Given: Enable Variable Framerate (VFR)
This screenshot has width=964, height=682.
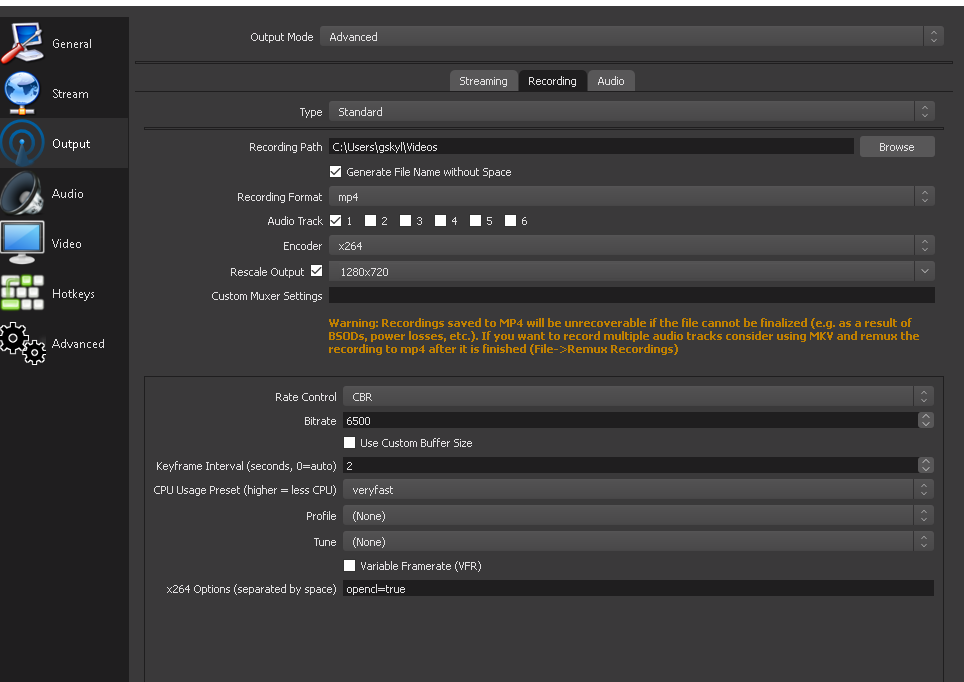Looking at the screenshot, I should point(349,565).
